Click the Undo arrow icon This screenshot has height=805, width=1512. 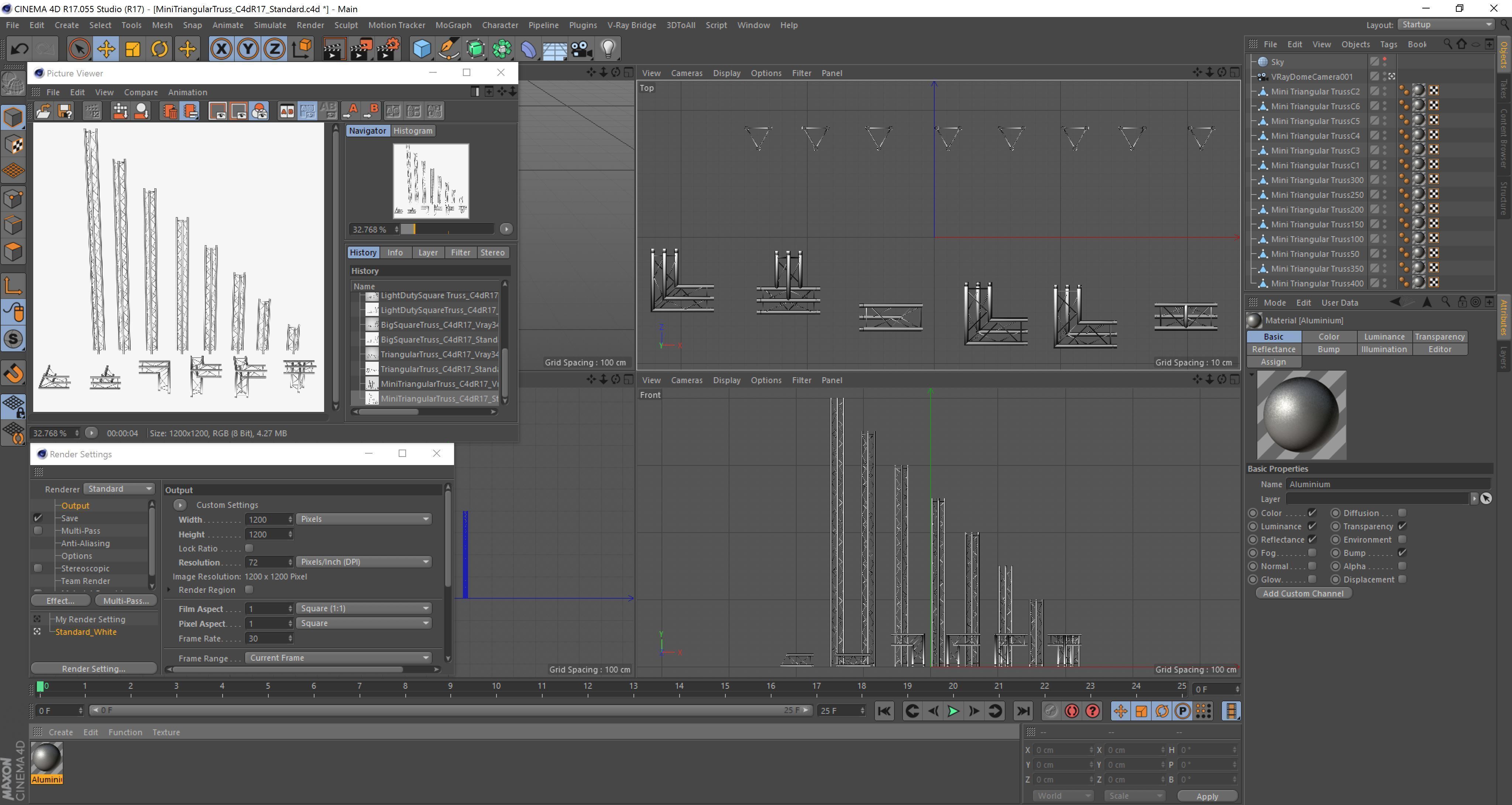(x=19, y=49)
